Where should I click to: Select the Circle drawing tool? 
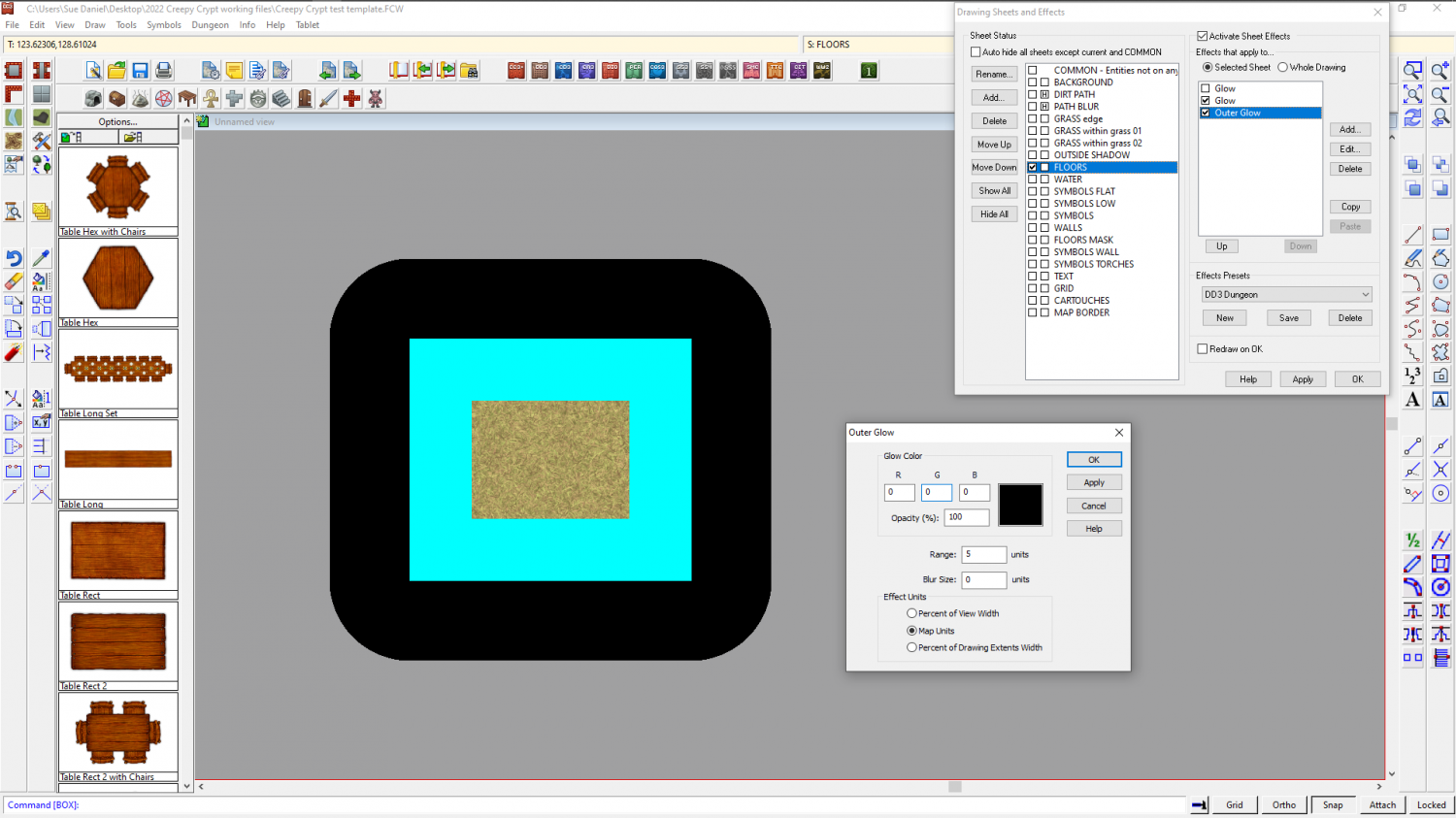point(1440,281)
